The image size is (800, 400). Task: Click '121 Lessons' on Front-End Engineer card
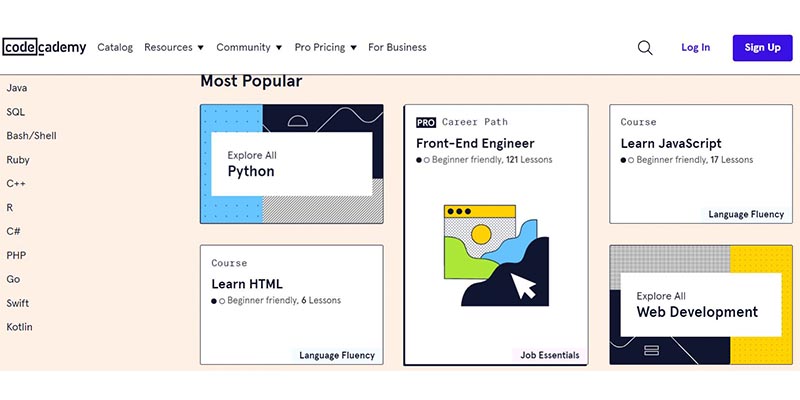(x=529, y=160)
